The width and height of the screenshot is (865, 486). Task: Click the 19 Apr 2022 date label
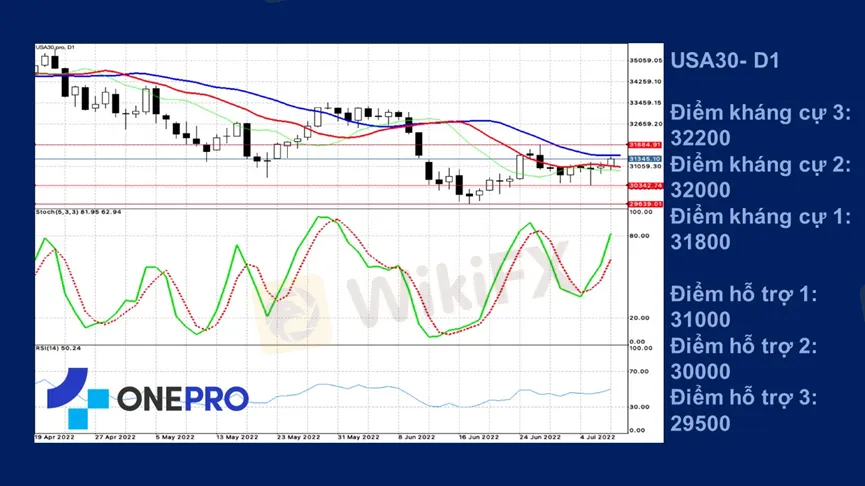(x=55, y=437)
